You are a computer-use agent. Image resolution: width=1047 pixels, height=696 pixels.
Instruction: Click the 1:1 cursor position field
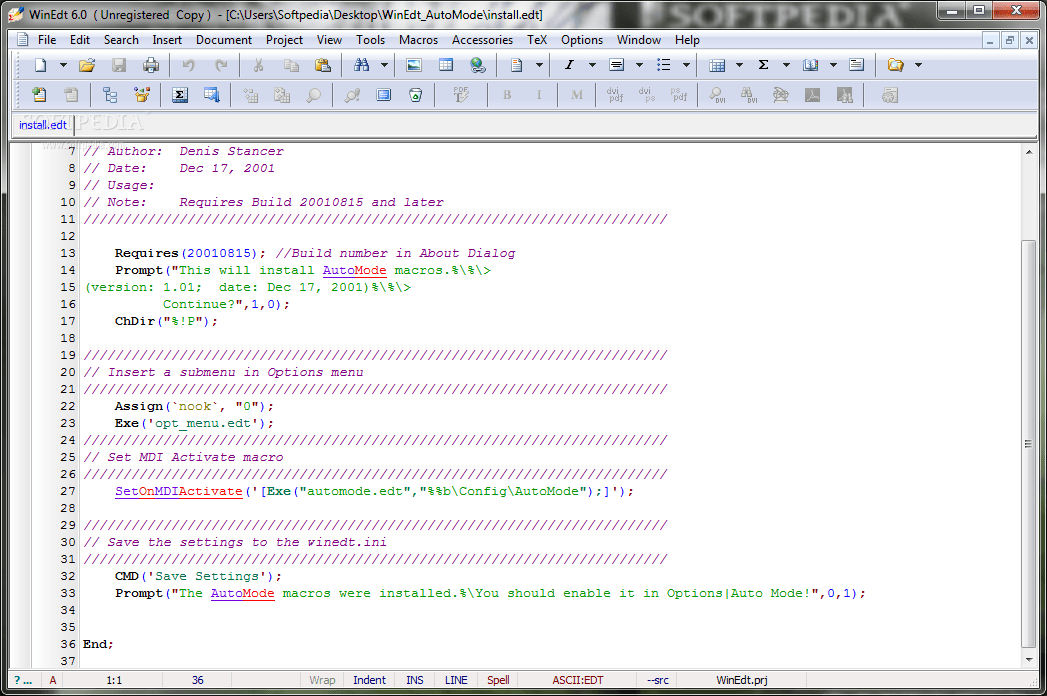(114, 680)
